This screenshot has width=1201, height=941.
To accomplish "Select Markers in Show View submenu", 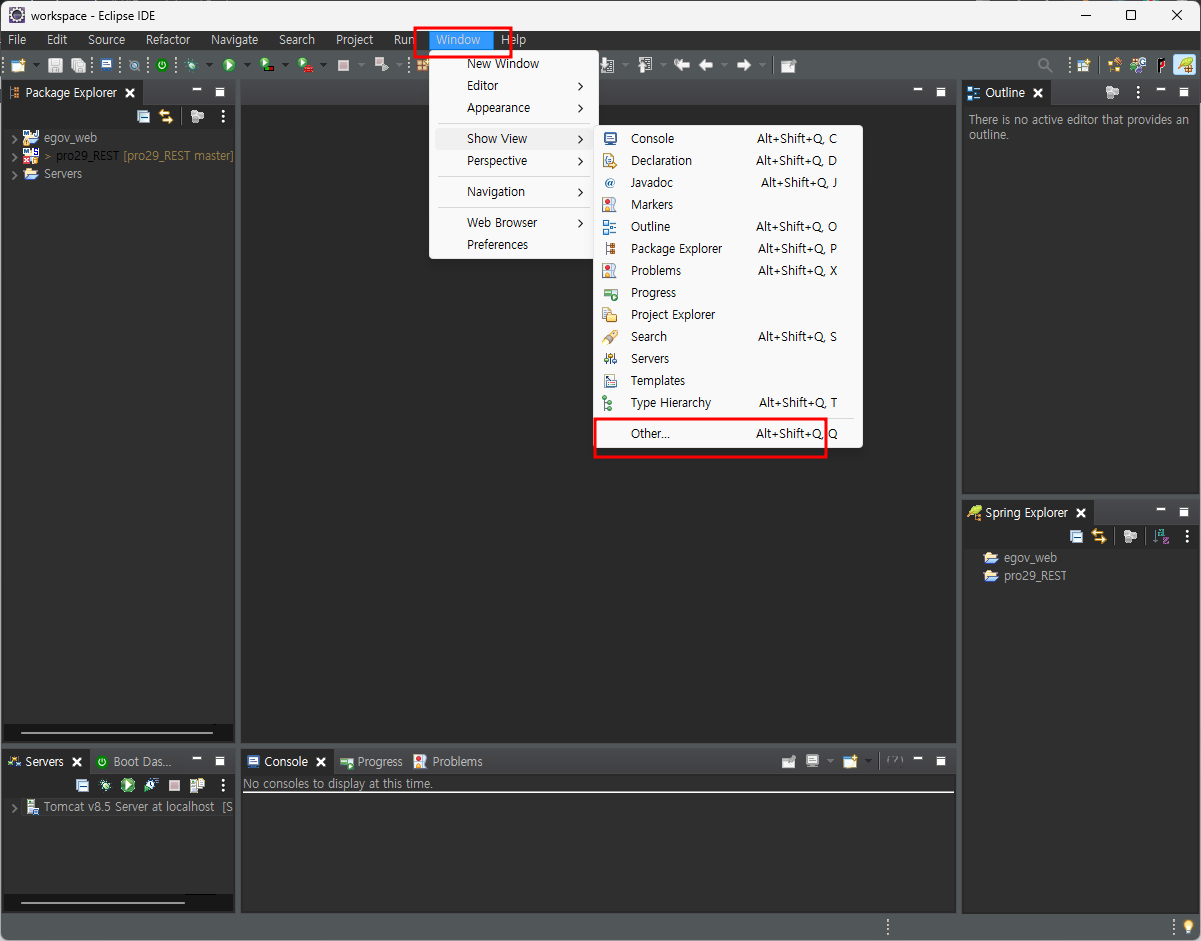I will [728, 205].
